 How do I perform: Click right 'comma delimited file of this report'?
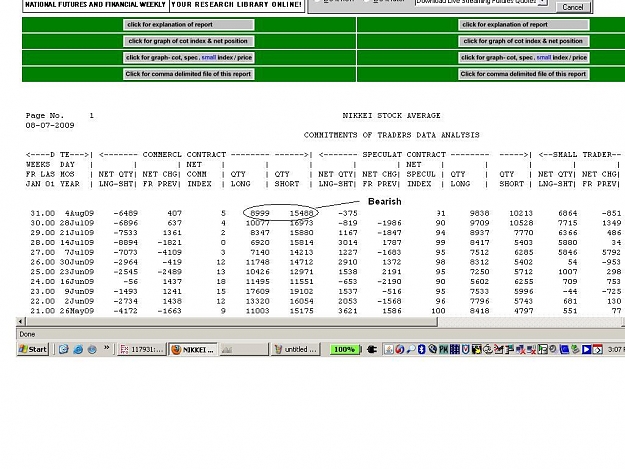pyautogui.click(x=523, y=74)
